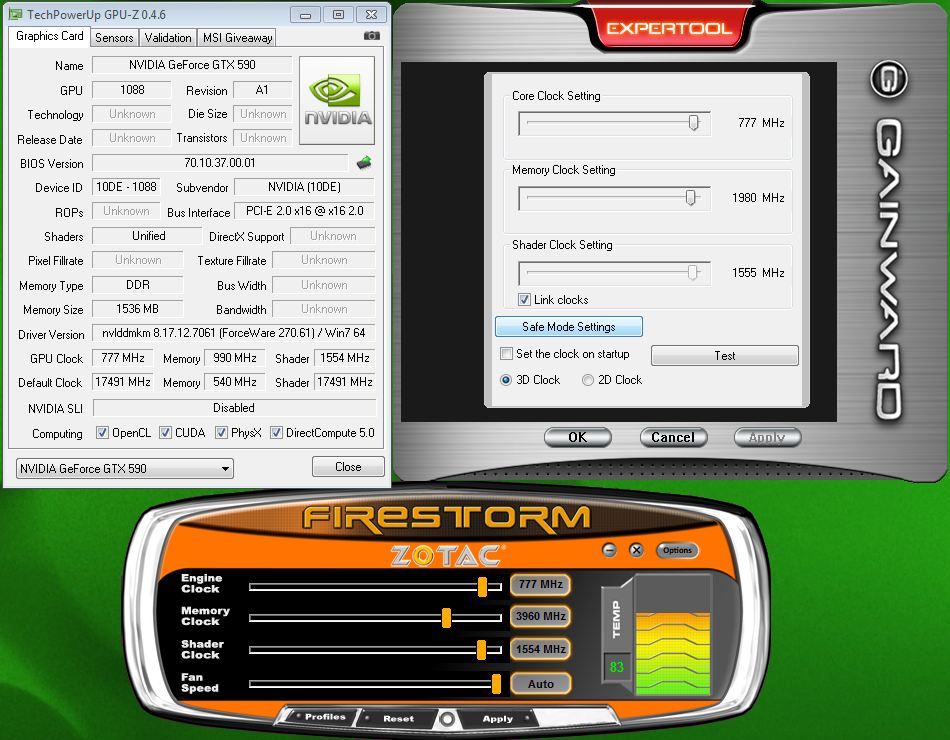The width and height of the screenshot is (950, 740).
Task: Click OK in Expertool
Action: click(x=577, y=437)
